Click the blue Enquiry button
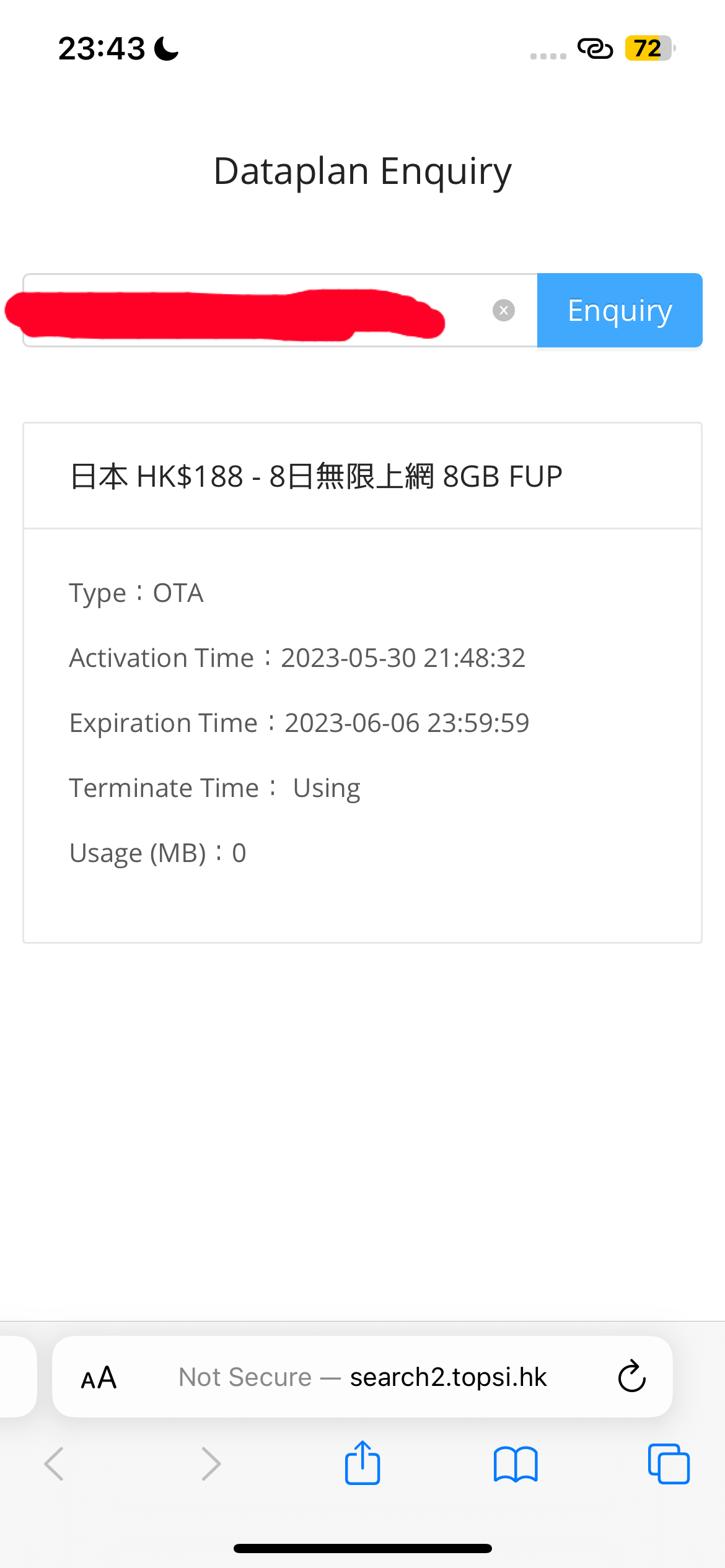 tap(620, 310)
